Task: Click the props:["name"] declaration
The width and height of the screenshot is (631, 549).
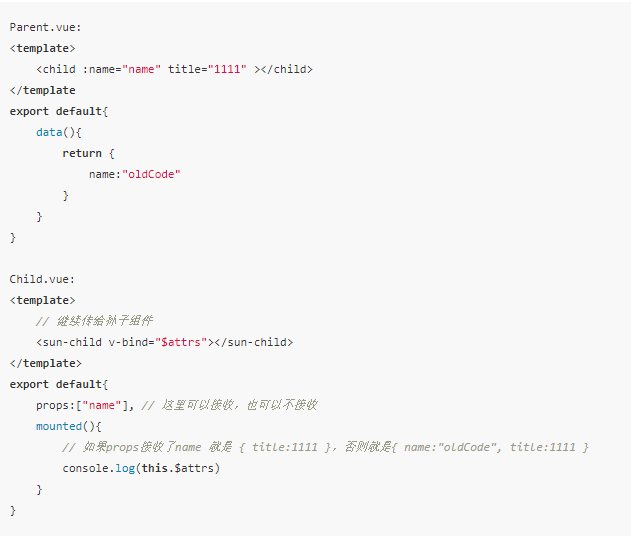Action: (x=85, y=405)
